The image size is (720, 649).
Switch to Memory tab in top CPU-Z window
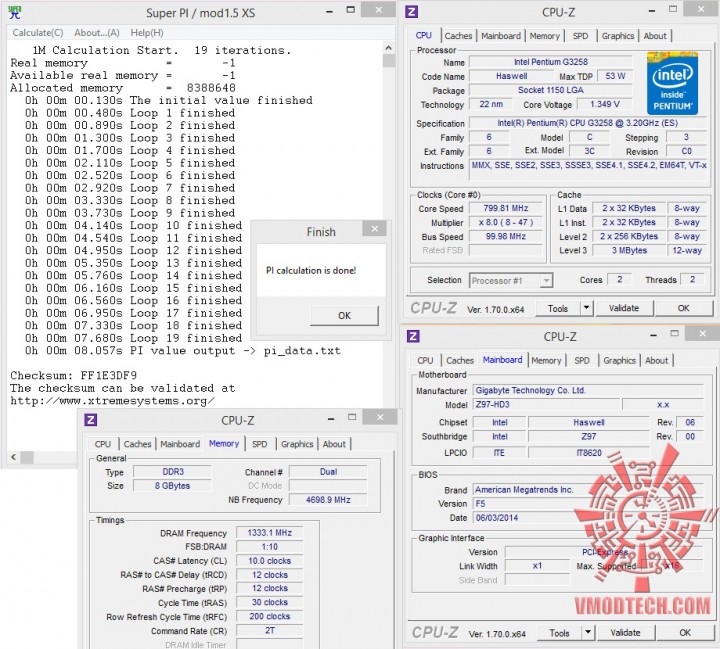coord(545,36)
